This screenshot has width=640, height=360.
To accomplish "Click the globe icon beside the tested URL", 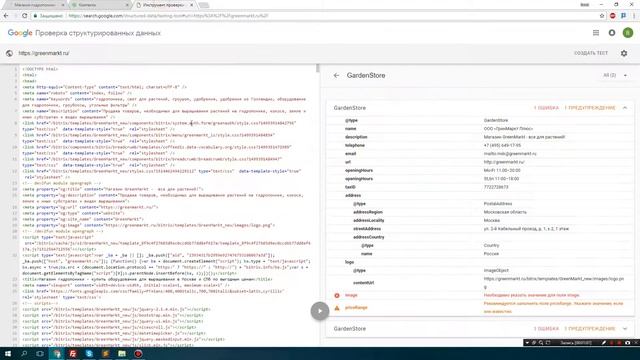I will (9, 53).
